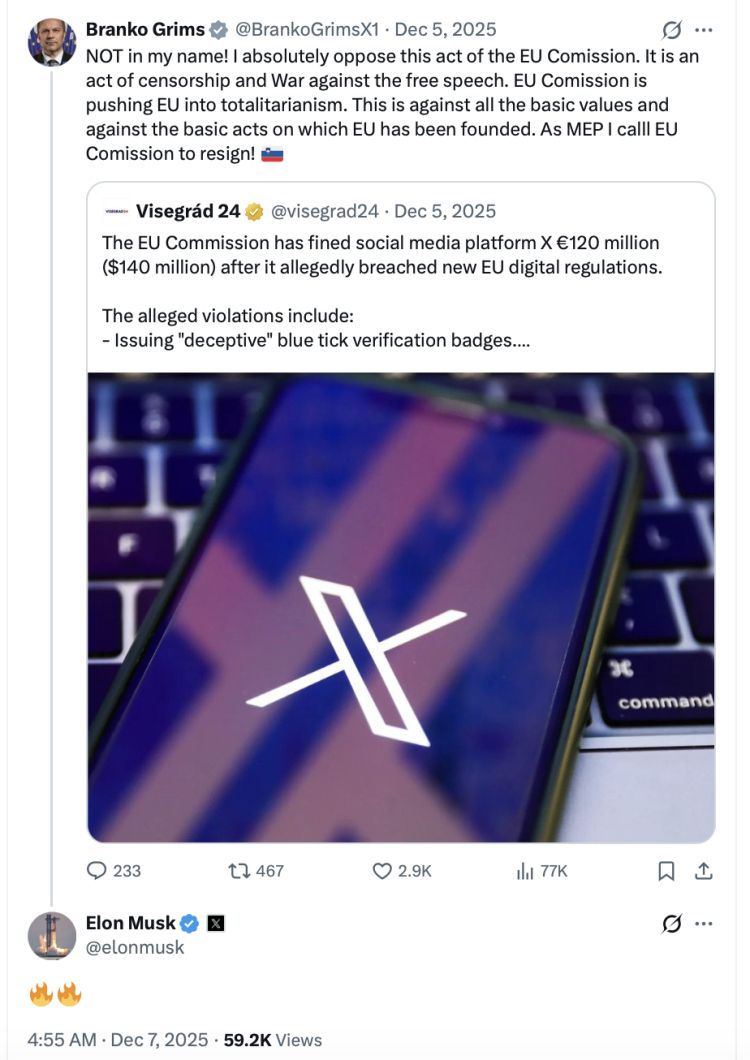Open more options menu for Elon Musk post
Screen dimensions: 750x1060
click(704, 923)
